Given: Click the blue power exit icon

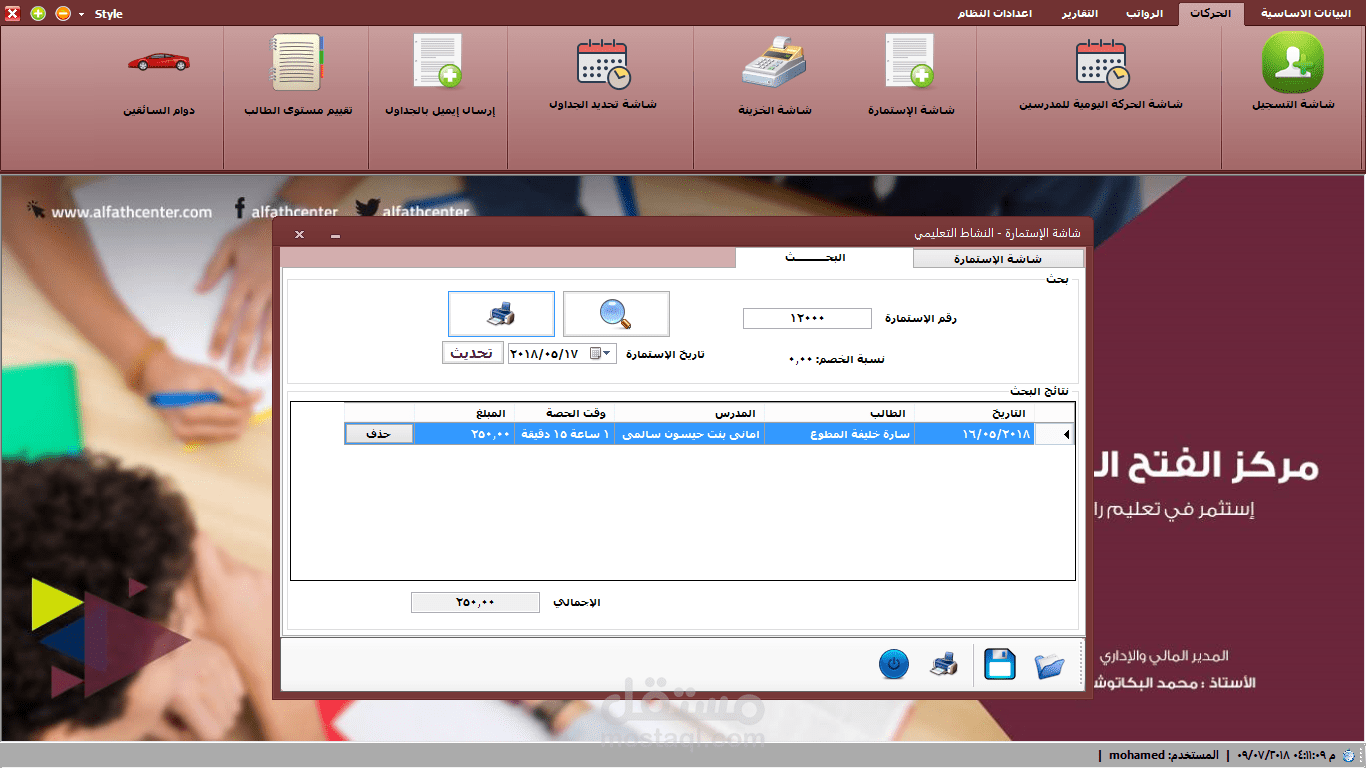Looking at the screenshot, I should pos(894,664).
